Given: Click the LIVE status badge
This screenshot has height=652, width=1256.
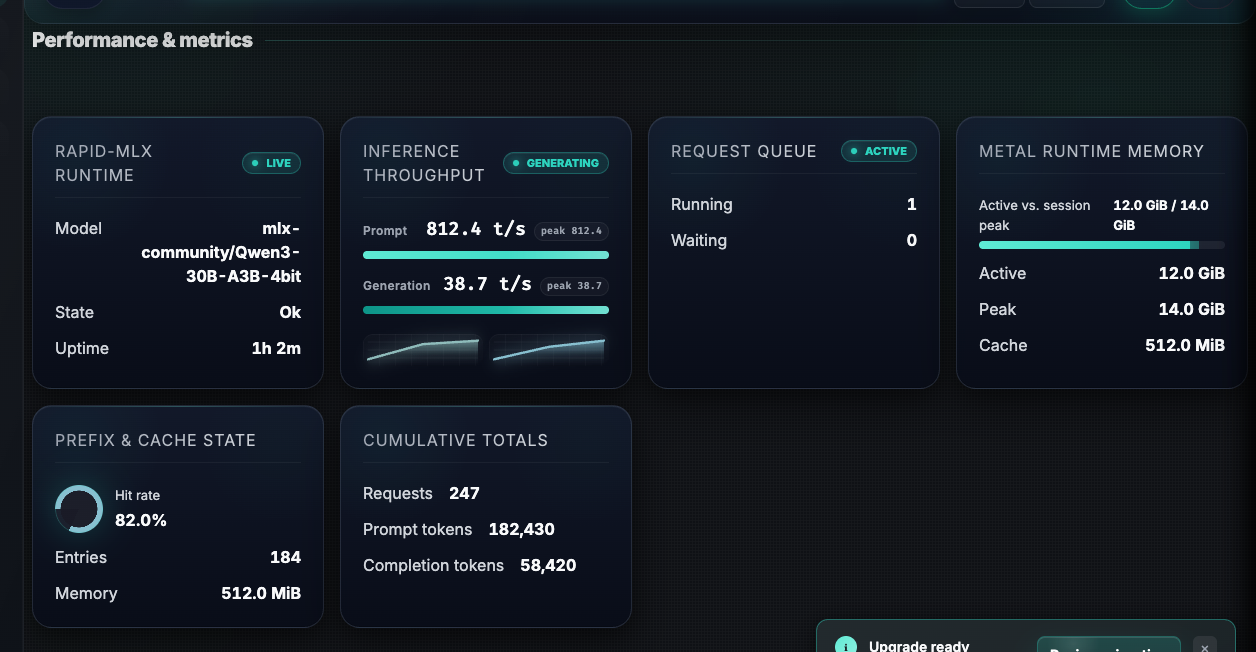Looking at the screenshot, I should (271, 163).
